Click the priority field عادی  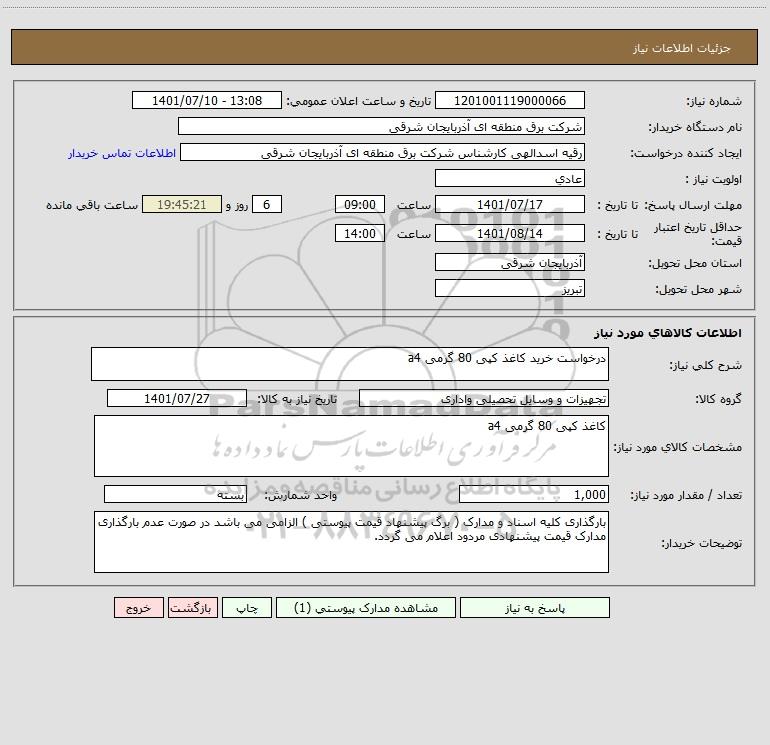[x=510, y=178]
